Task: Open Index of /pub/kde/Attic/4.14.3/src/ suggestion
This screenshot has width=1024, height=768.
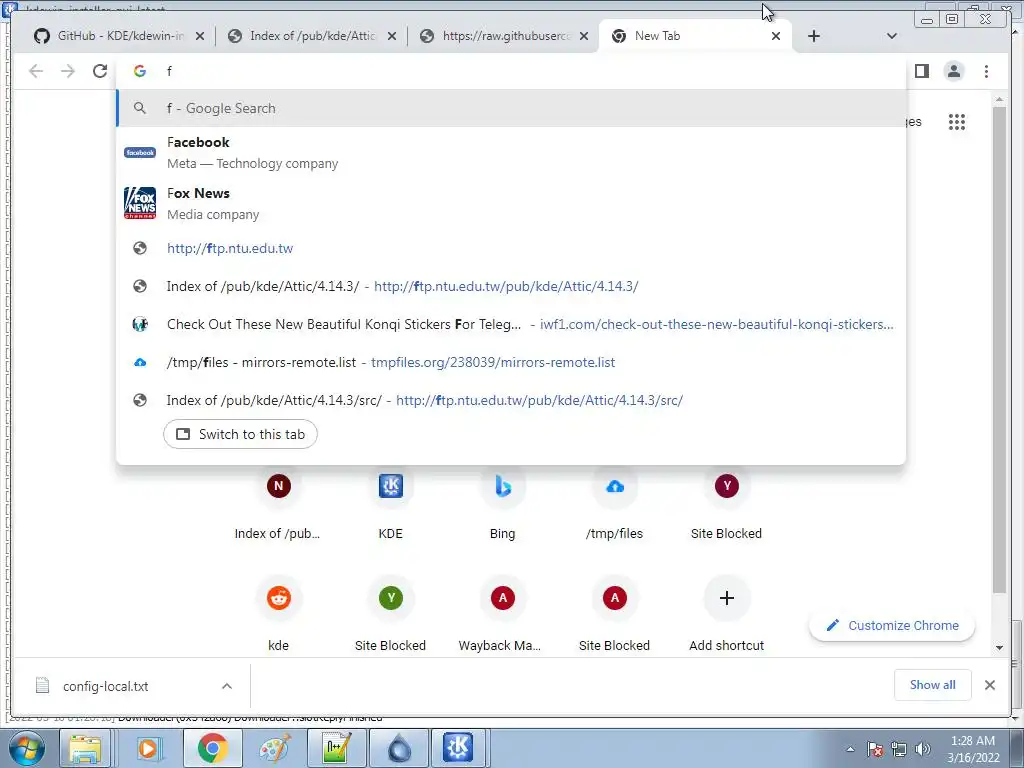Action: [x=511, y=400]
